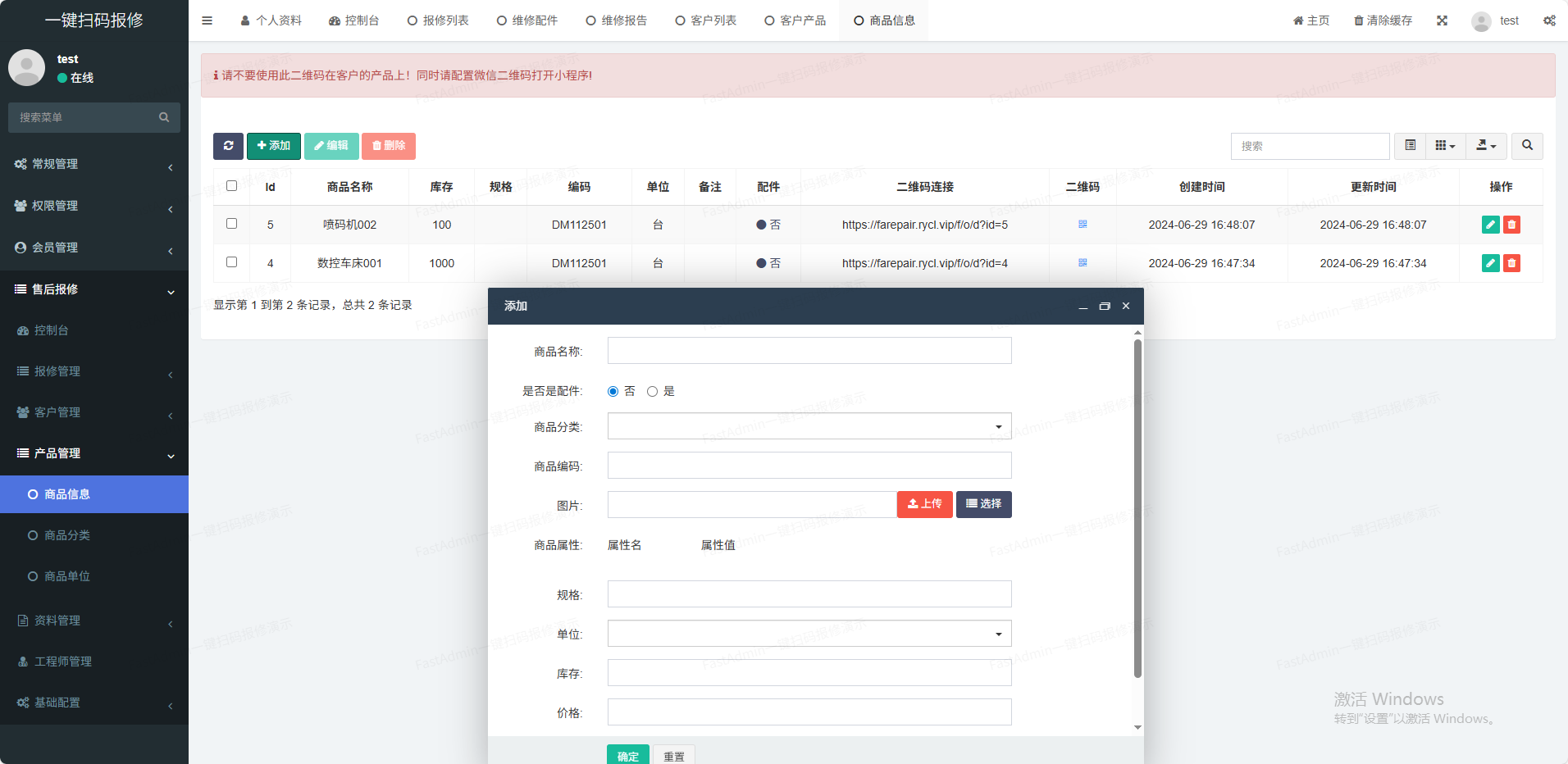1568x764 pixels.
Task: Switch to the 报修列表 tab
Action: point(438,20)
